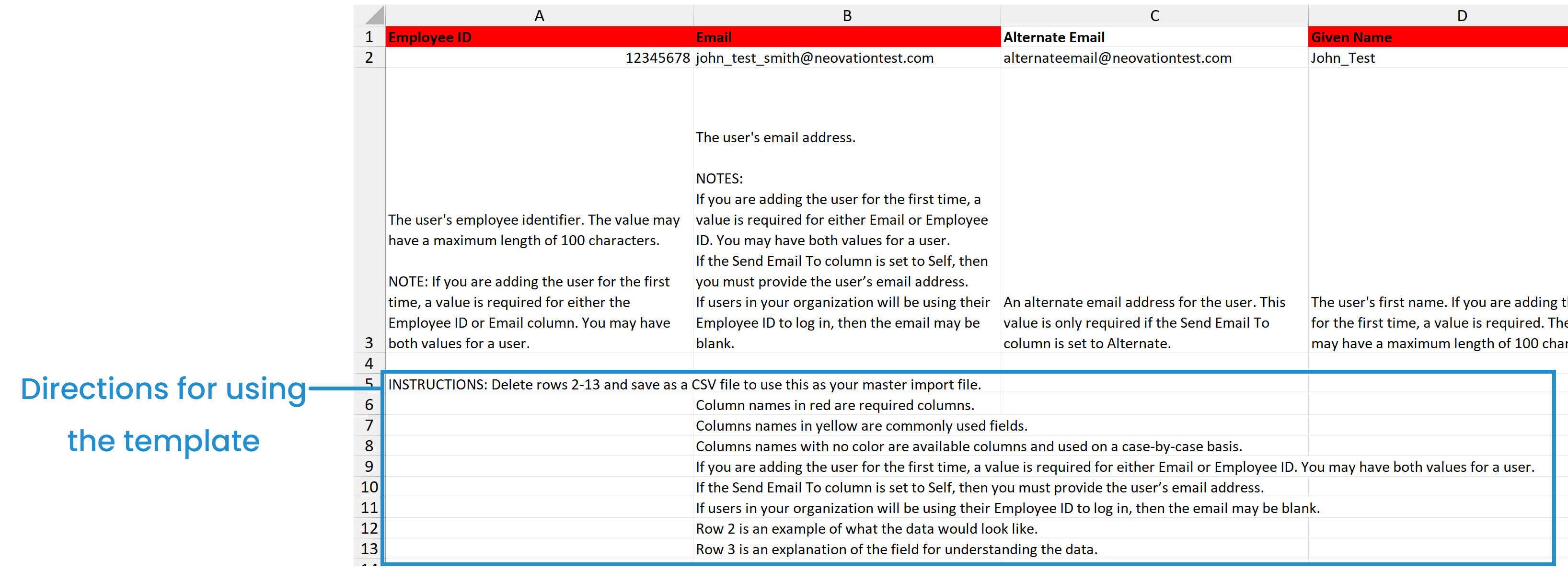Click row 10 'Send Email To column' text
The image size is (1568, 571).
click(980, 488)
